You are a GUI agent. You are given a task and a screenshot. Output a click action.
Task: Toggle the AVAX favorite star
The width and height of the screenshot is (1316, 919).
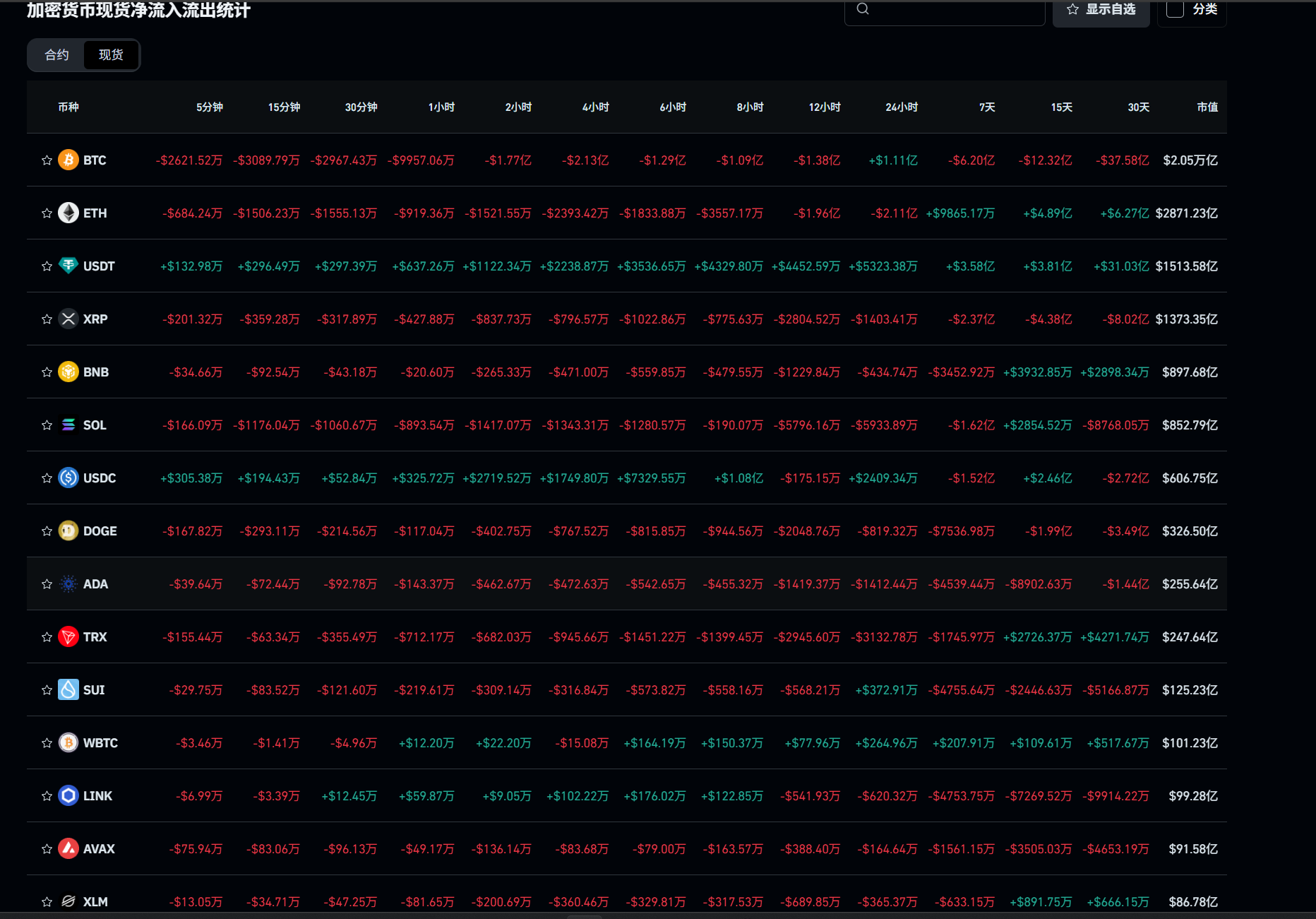click(47, 849)
